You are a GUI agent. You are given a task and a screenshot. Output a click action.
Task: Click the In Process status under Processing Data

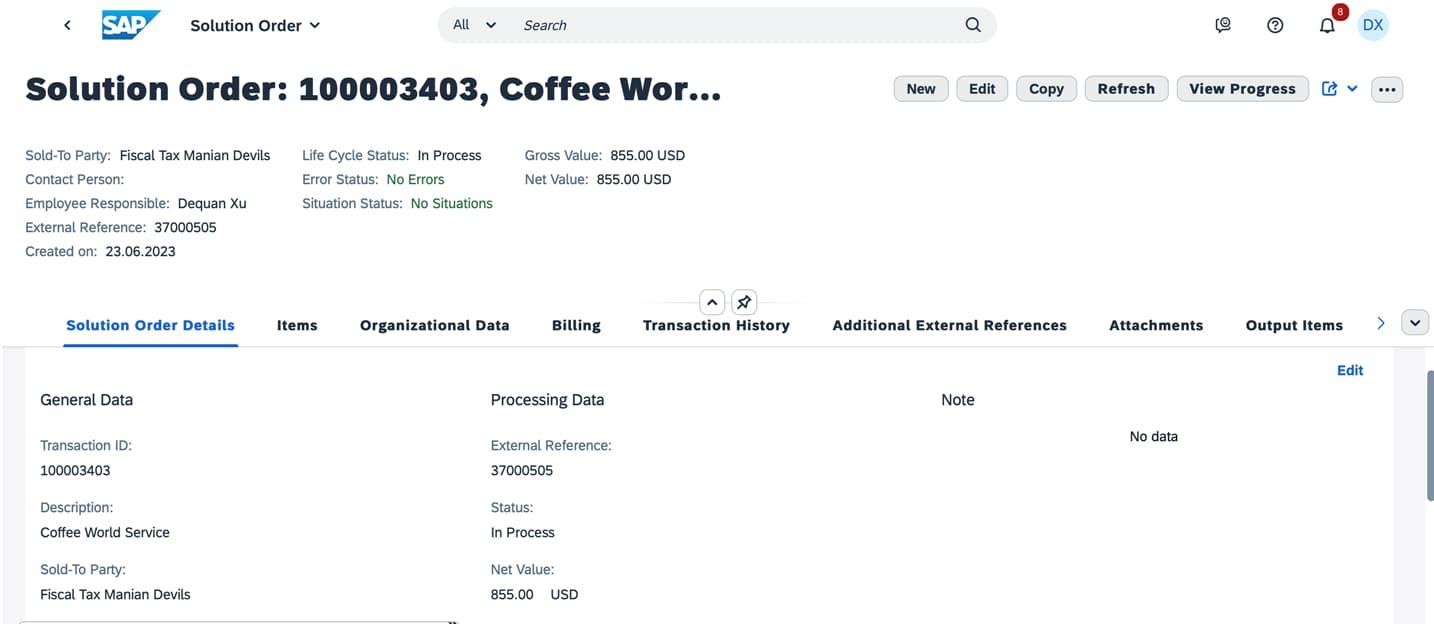[523, 532]
